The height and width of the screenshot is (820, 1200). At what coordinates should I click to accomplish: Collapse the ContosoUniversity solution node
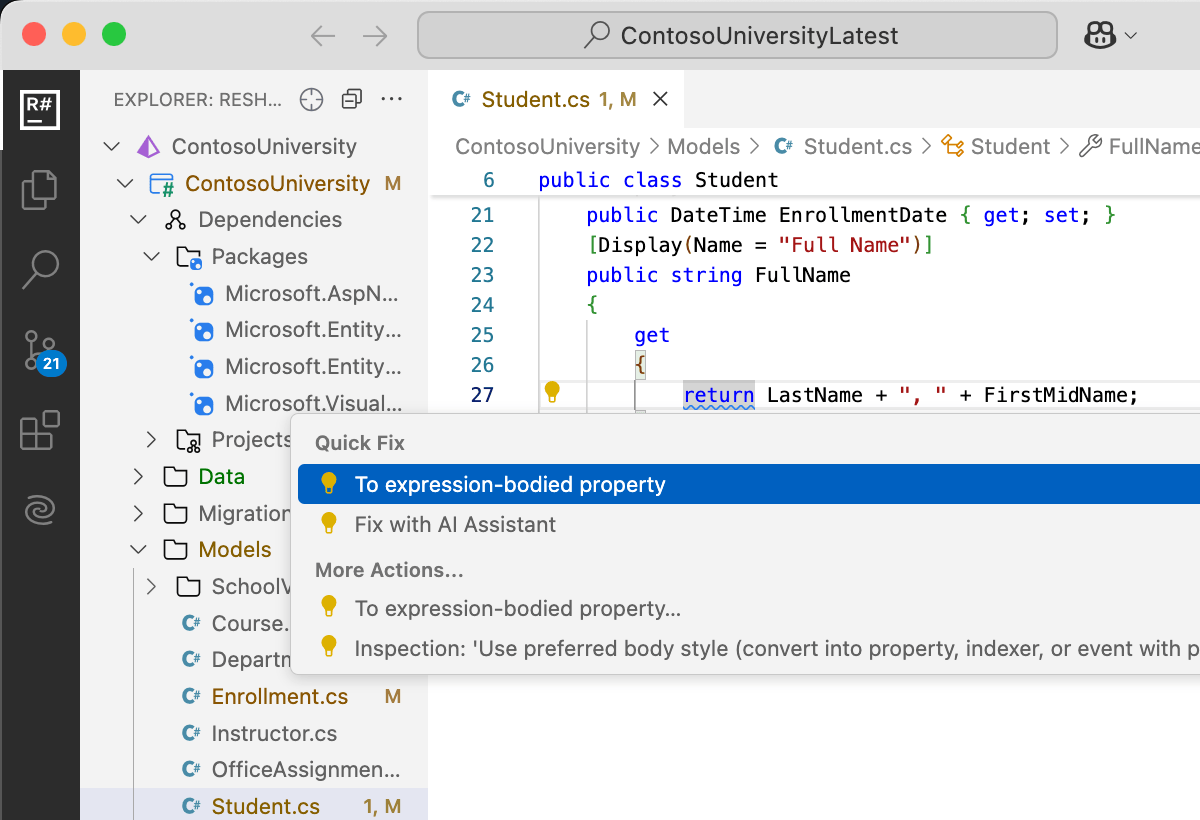click(x=111, y=147)
